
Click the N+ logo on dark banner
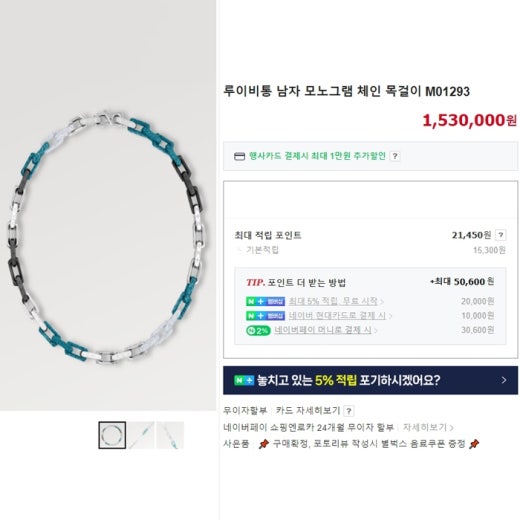coord(244,380)
